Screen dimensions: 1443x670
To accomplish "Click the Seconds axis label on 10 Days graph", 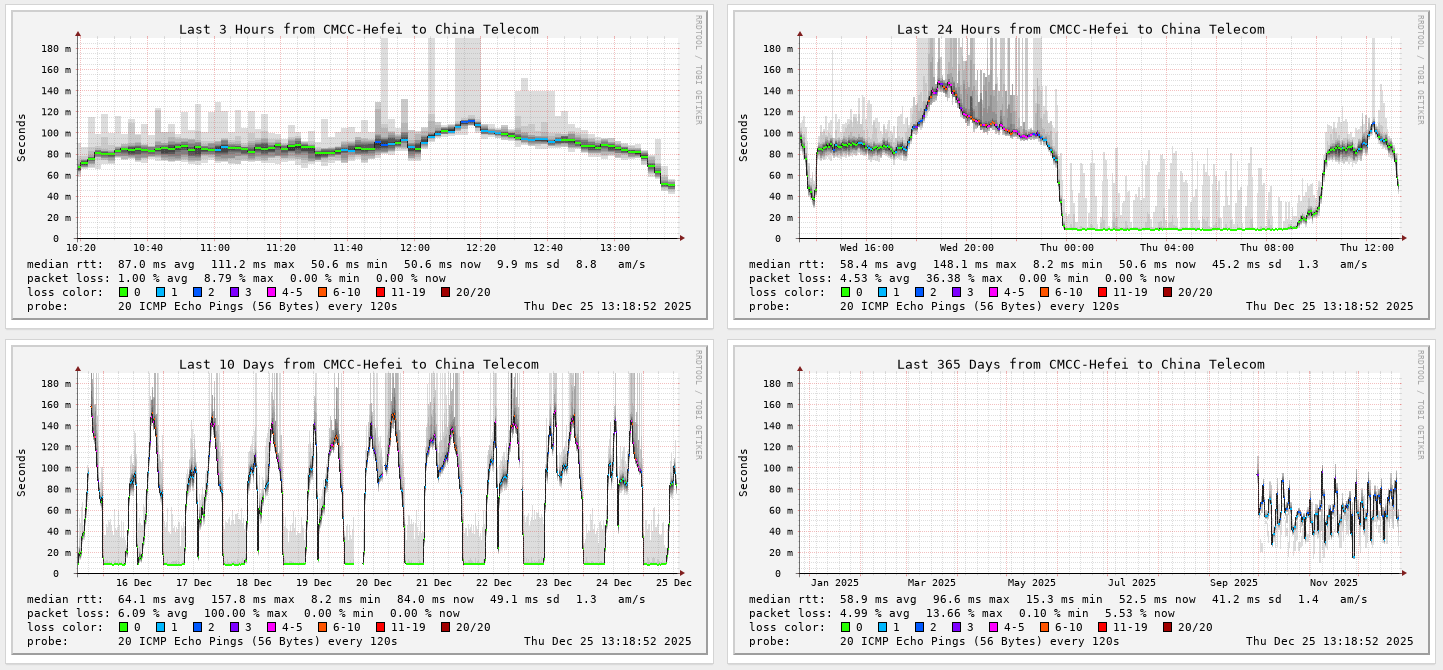I will coord(22,473).
